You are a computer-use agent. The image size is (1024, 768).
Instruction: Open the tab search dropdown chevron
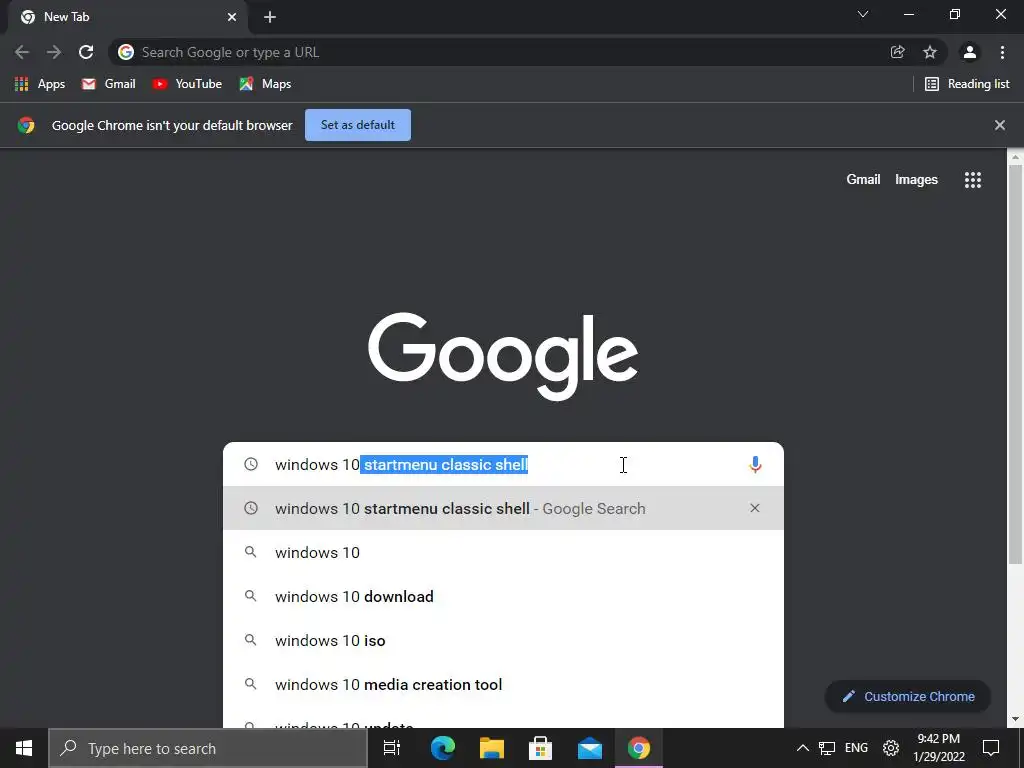tap(863, 14)
